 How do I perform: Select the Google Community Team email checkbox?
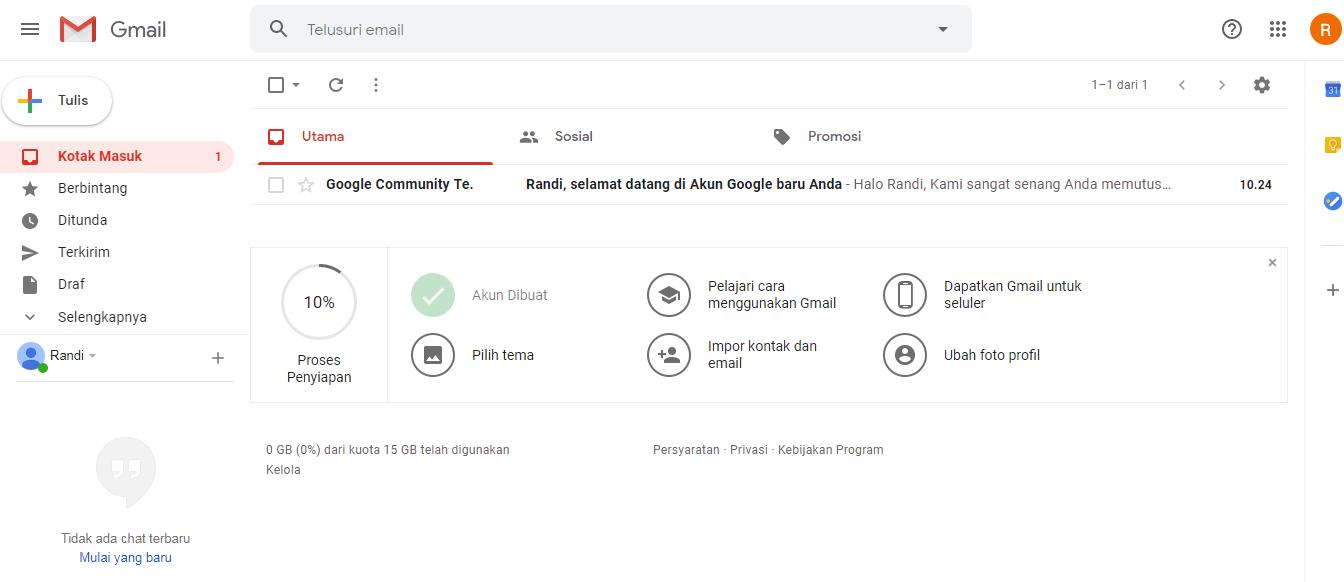click(x=276, y=185)
